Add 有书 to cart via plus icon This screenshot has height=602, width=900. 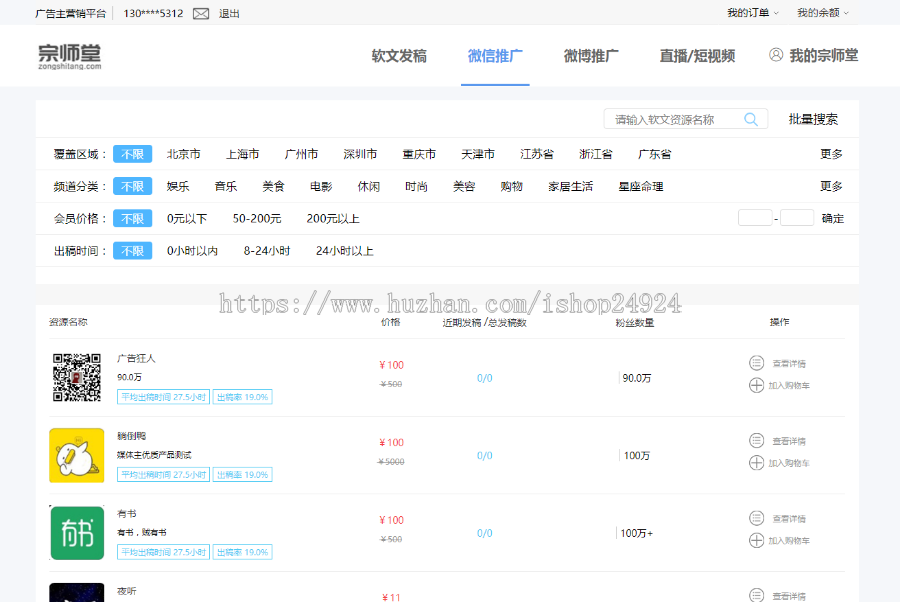click(756, 541)
